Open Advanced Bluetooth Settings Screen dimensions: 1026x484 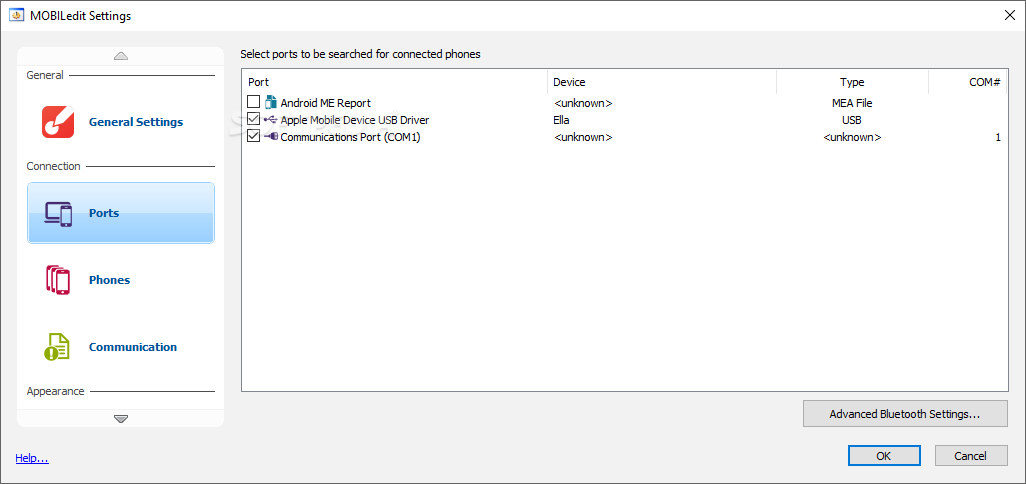pos(905,414)
